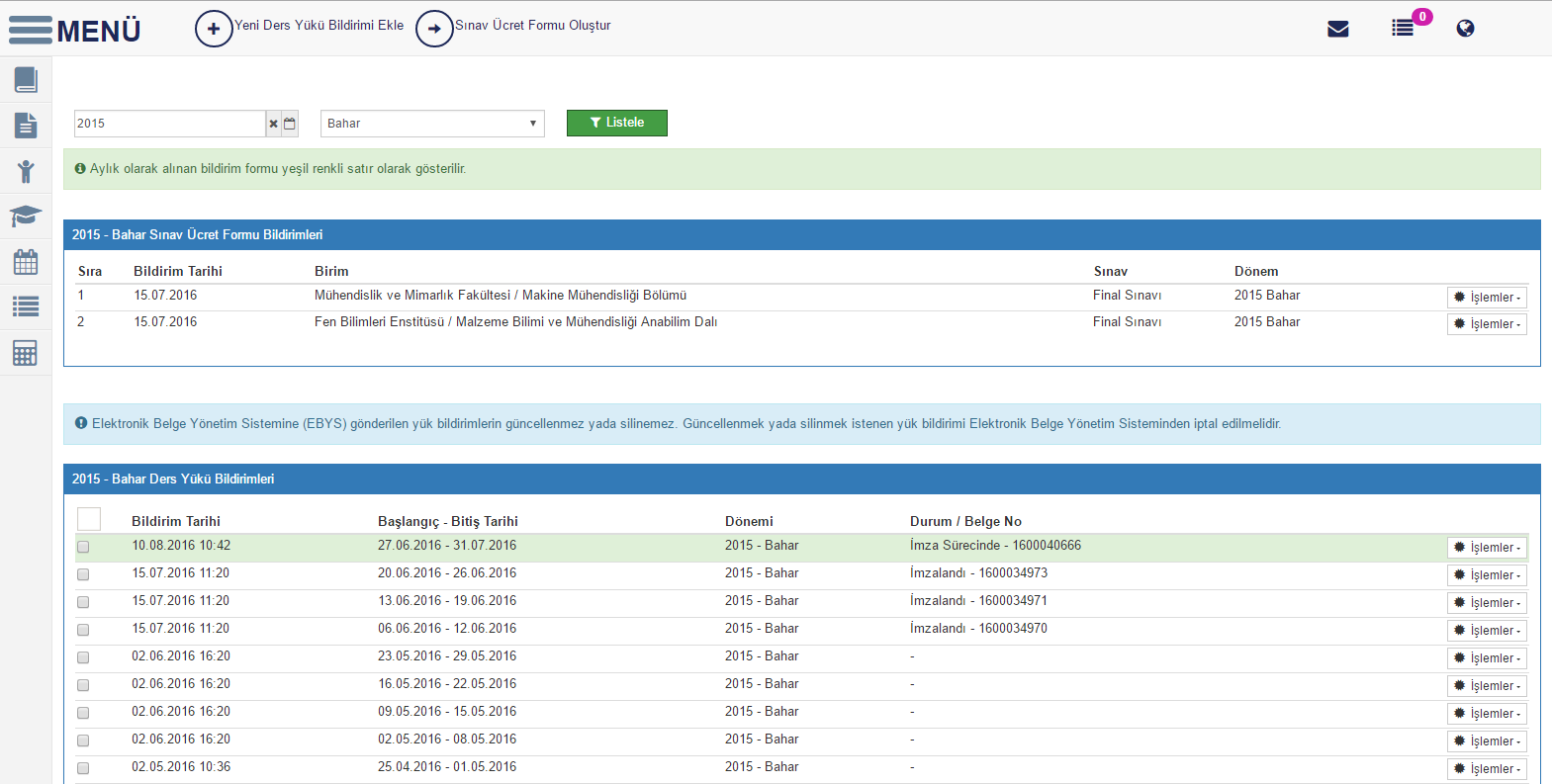Open İşlemler for İmzalandı 1600034970 row
This screenshot has height=784, width=1552.
(1487, 631)
